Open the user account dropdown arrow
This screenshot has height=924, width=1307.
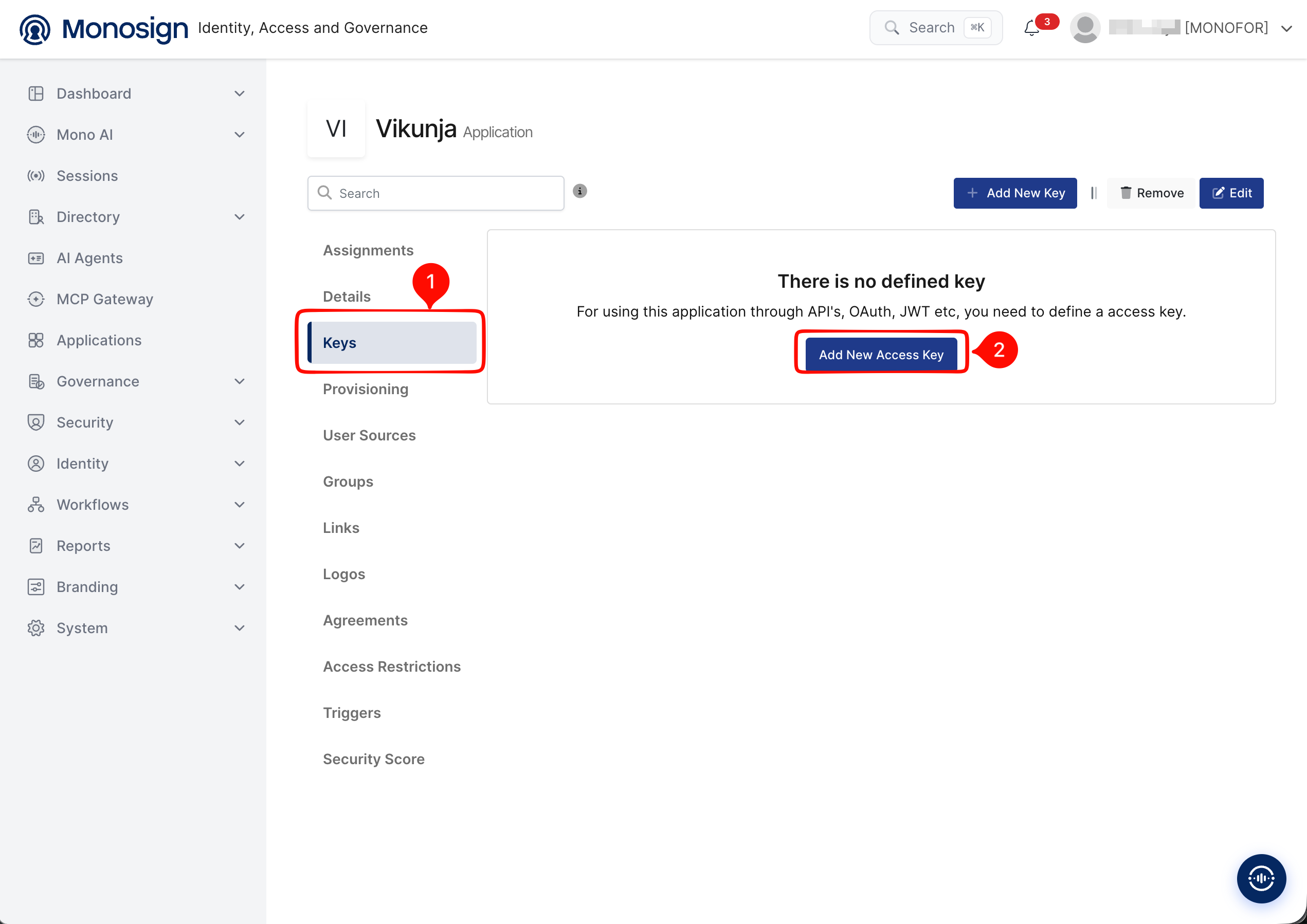click(1286, 28)
